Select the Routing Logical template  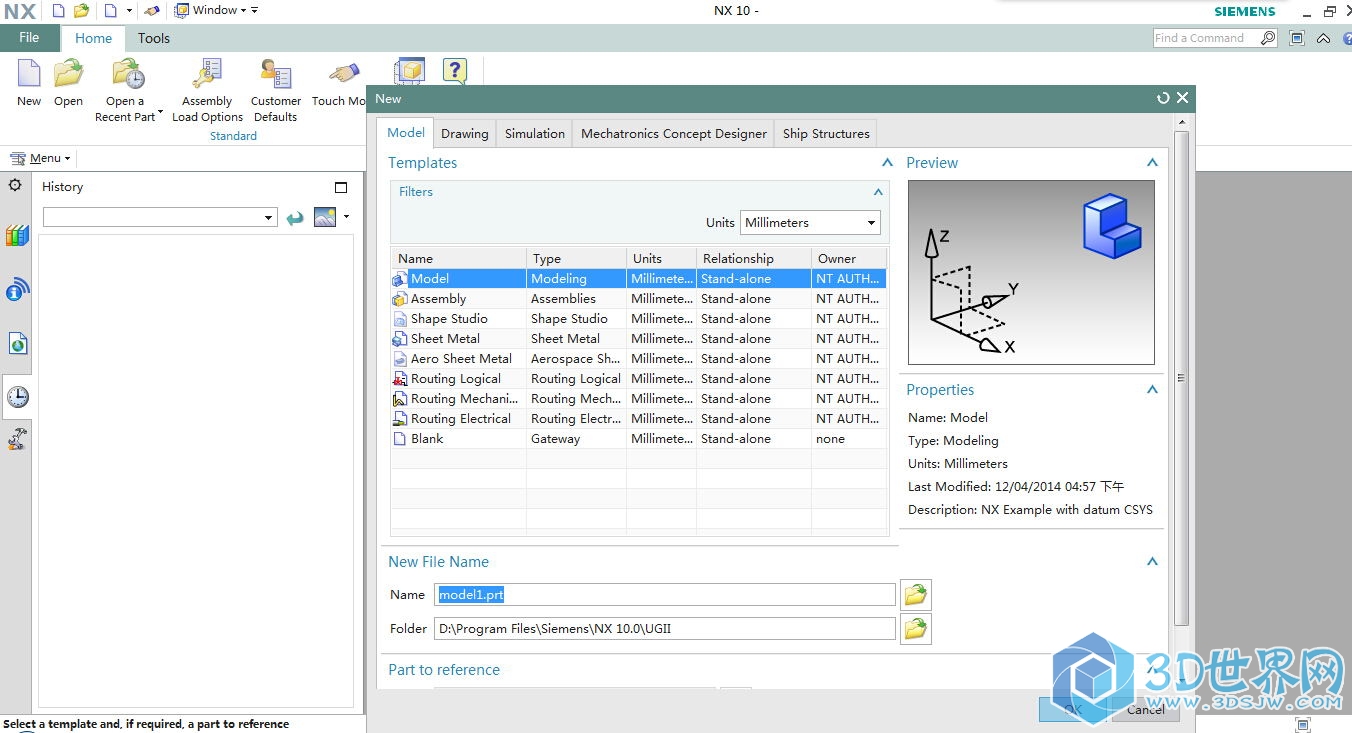tap(638, 379)
